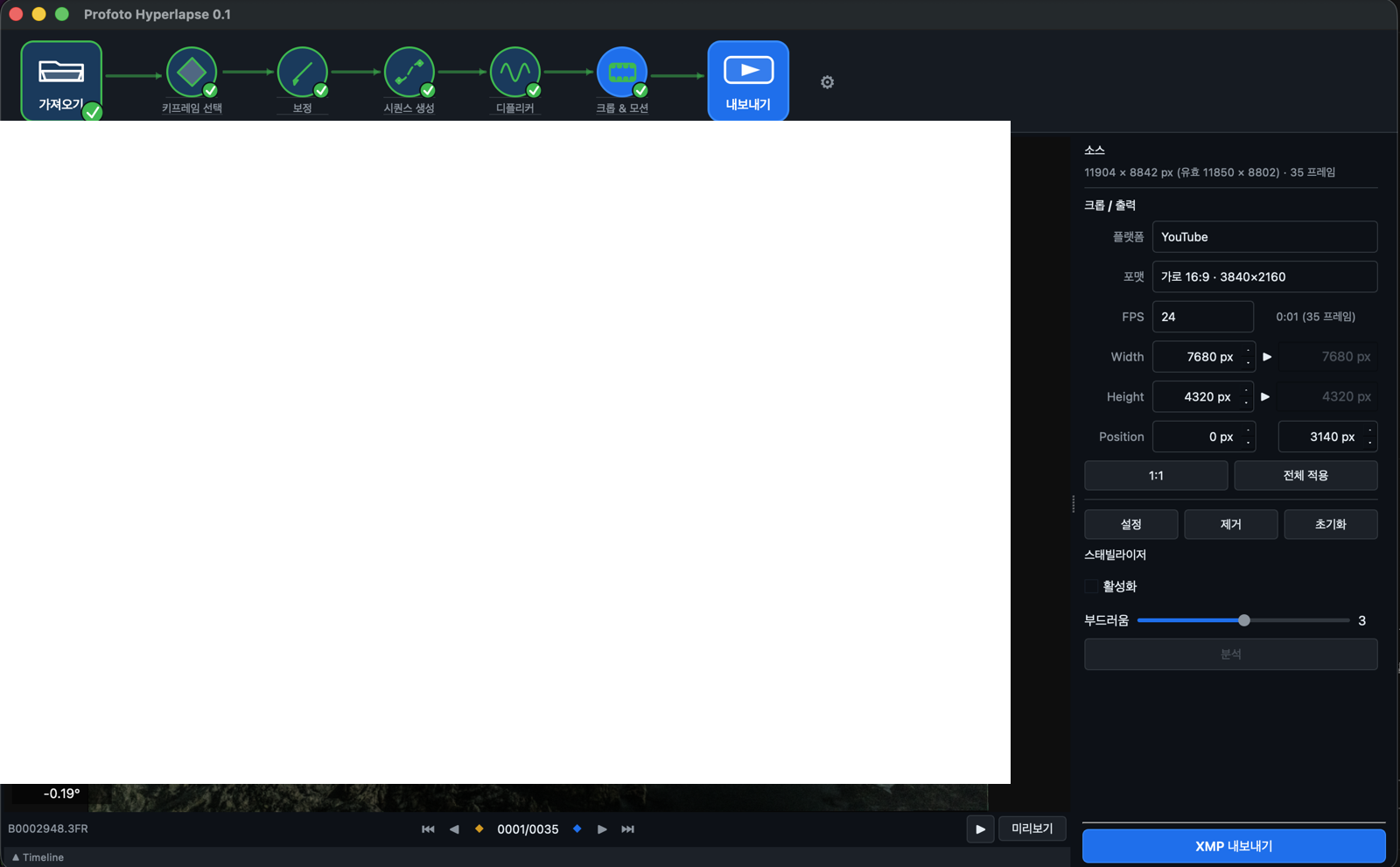Image resolution: width=1400 pixels, height=867 pixels.
Task: Click the 0:01 (35 프레임) duration text
Action: [1315, 317]
